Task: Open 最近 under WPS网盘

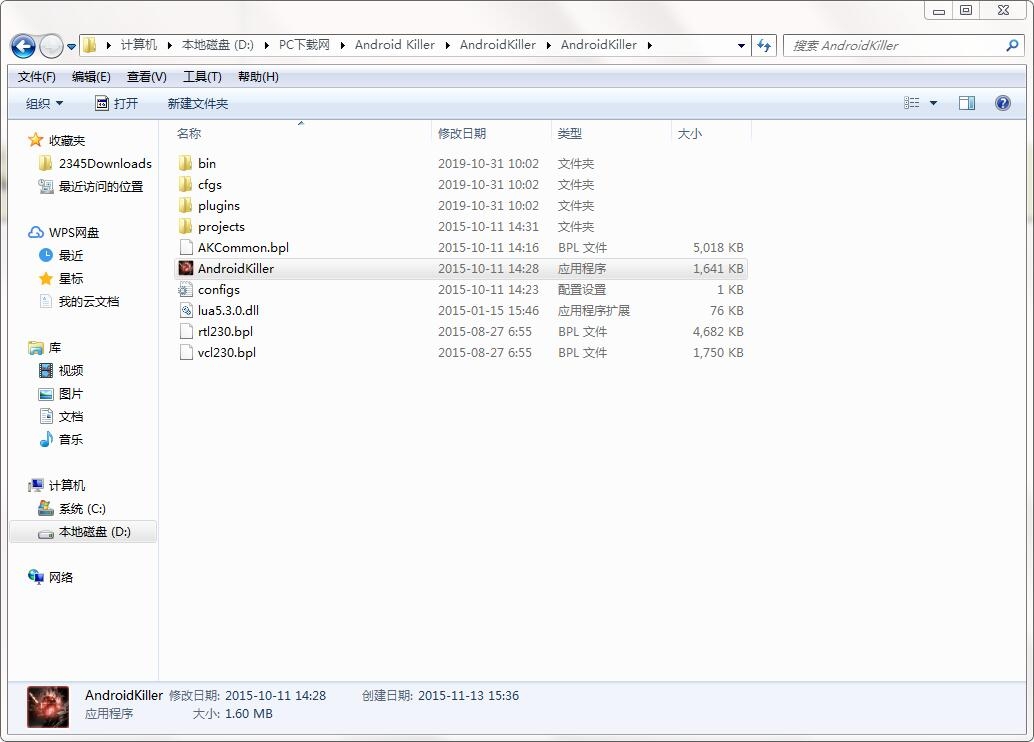Action: pos(61,255)
